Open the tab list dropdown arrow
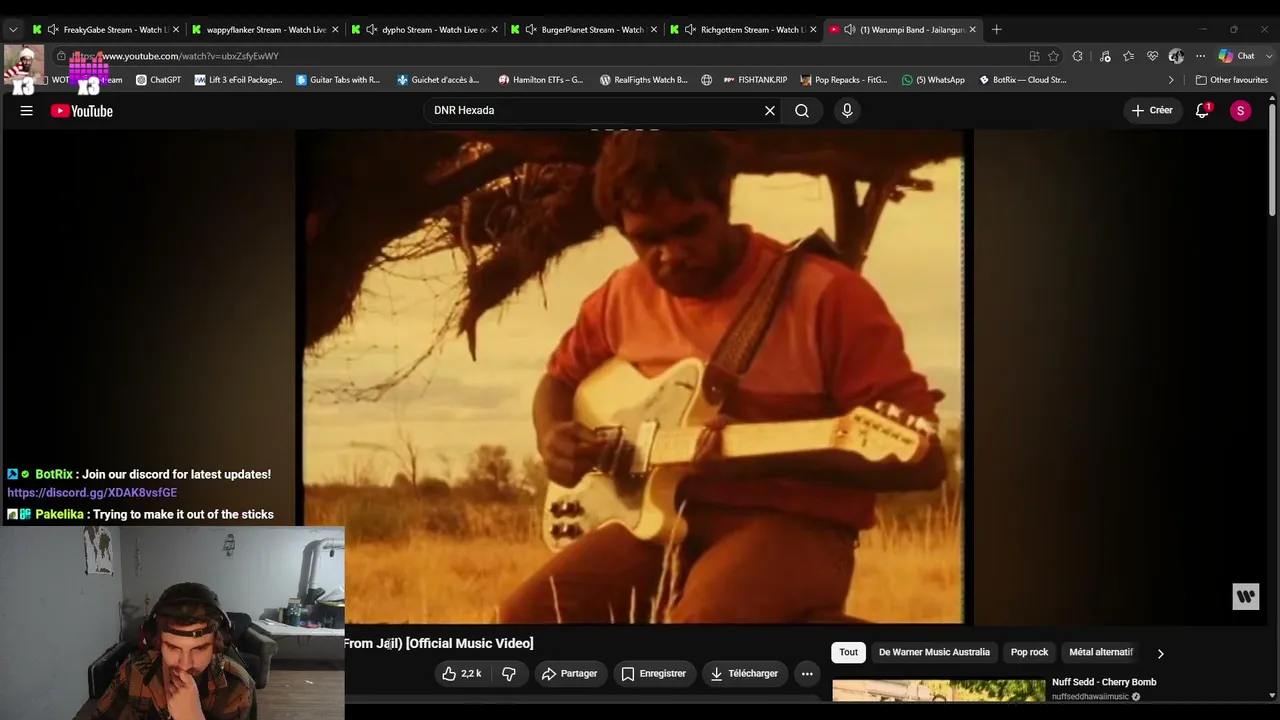This screenshot has width=1280, height=720. coord(13,30)
